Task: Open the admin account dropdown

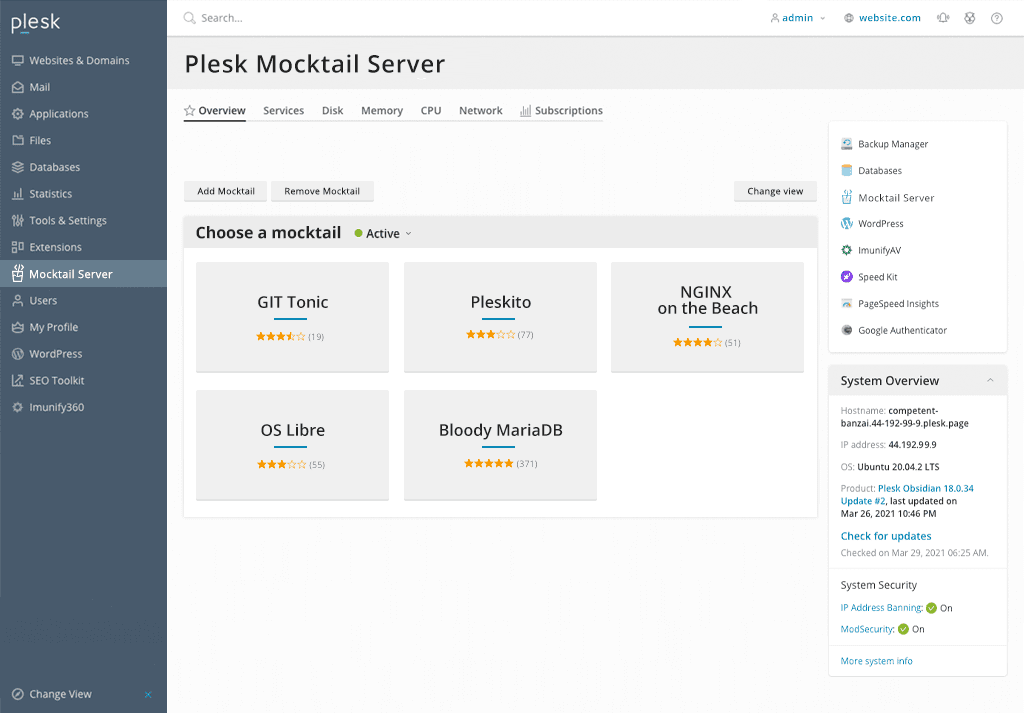Action: pos(797,18)
